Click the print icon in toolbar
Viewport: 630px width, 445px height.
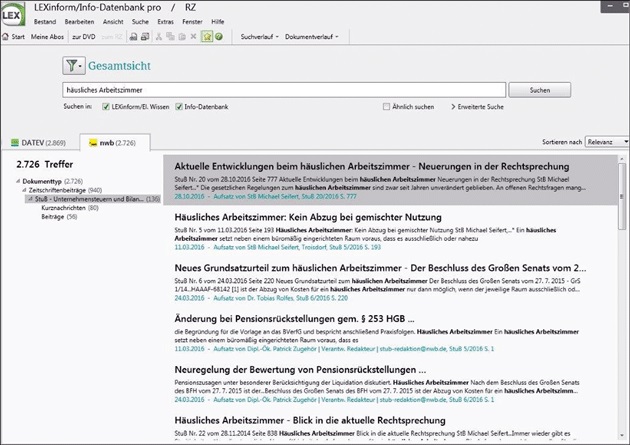tap(129, 37)
